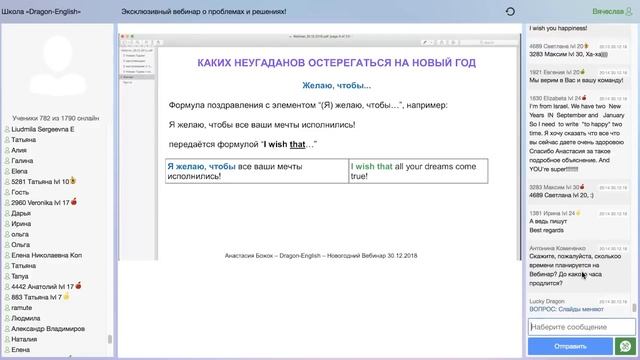Click chat sender 1921 Евгения lvl 20
The height and width of the screenshot is (360, 640).
(555, 72)
